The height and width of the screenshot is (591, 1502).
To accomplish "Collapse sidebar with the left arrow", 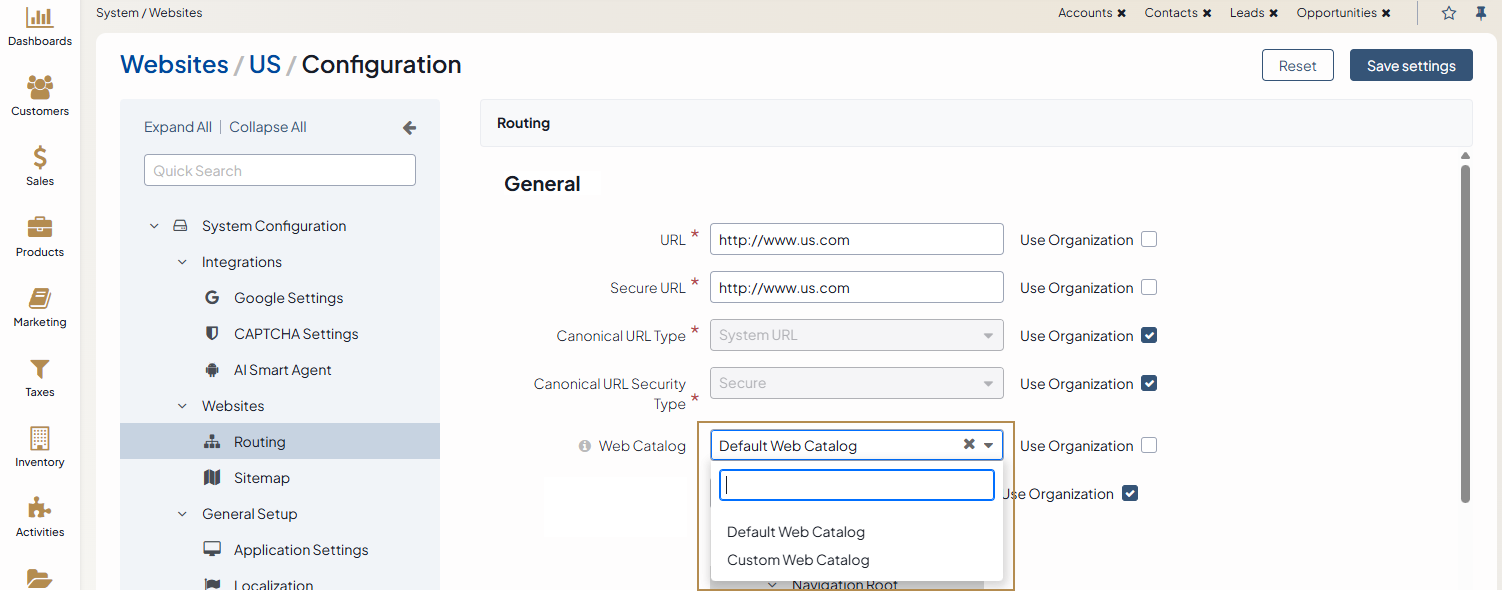I will click(x=409, y=128).
